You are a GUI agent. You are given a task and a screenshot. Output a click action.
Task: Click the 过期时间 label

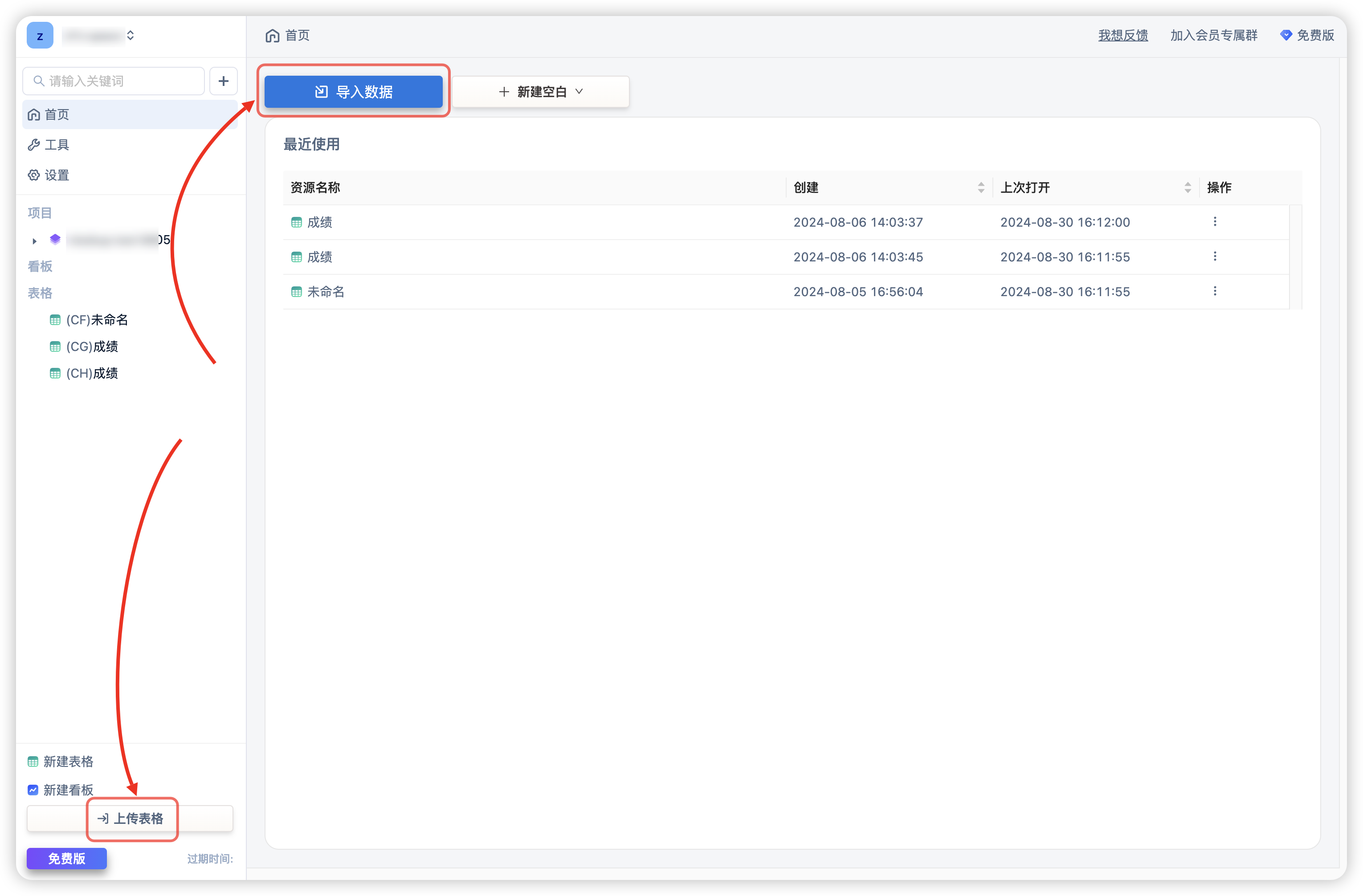pos(210,859)
